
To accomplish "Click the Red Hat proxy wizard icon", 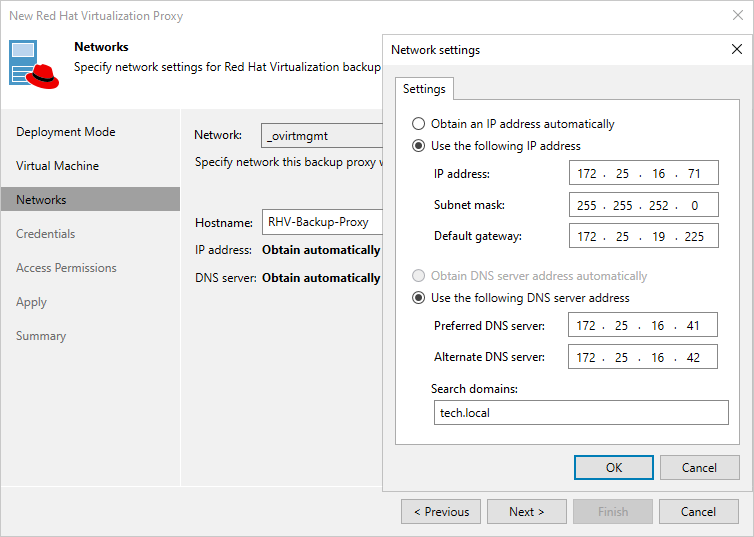I will pos(35,64).
